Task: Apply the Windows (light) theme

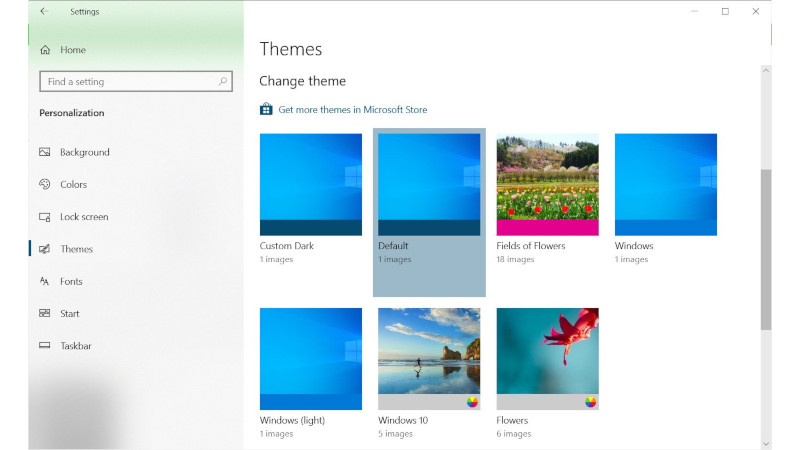Action: [x=311, y=359]
